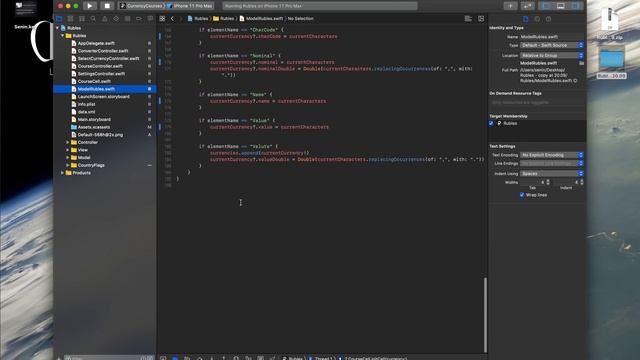Open the Debug navigator icon
Viewport: 640px width, 360px height.
click(x=127, y=18)
